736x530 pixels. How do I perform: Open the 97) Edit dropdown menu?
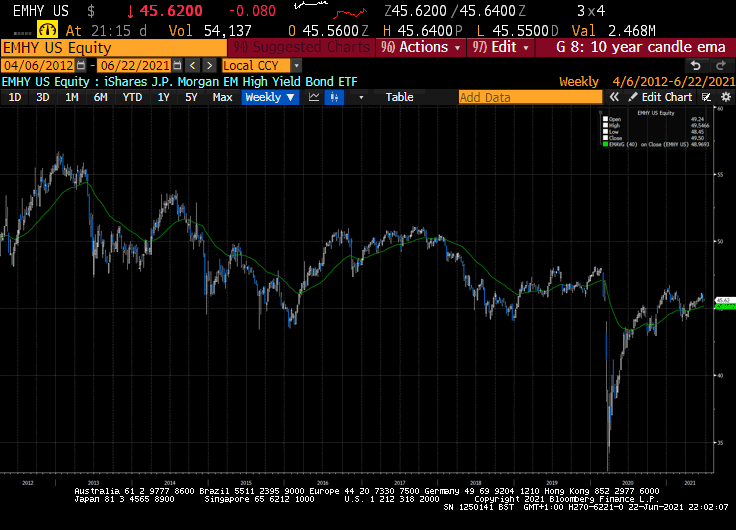(x=501, y=47)
